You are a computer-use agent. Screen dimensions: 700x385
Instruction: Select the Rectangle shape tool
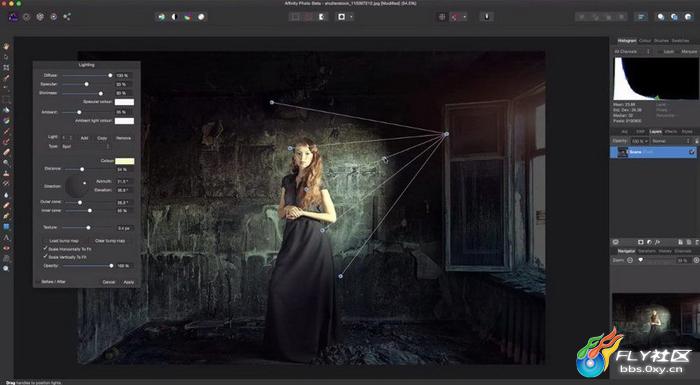6,226
